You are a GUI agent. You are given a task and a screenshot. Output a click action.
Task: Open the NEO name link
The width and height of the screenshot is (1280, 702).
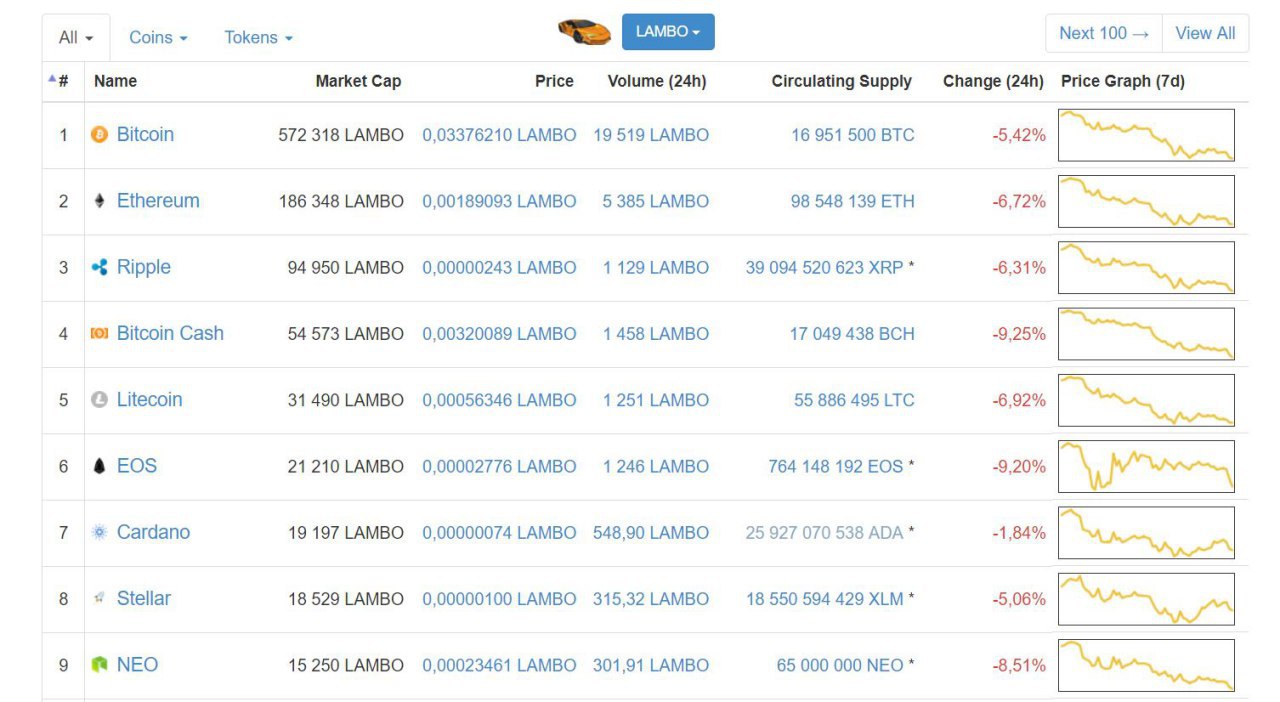click(137, 664)
